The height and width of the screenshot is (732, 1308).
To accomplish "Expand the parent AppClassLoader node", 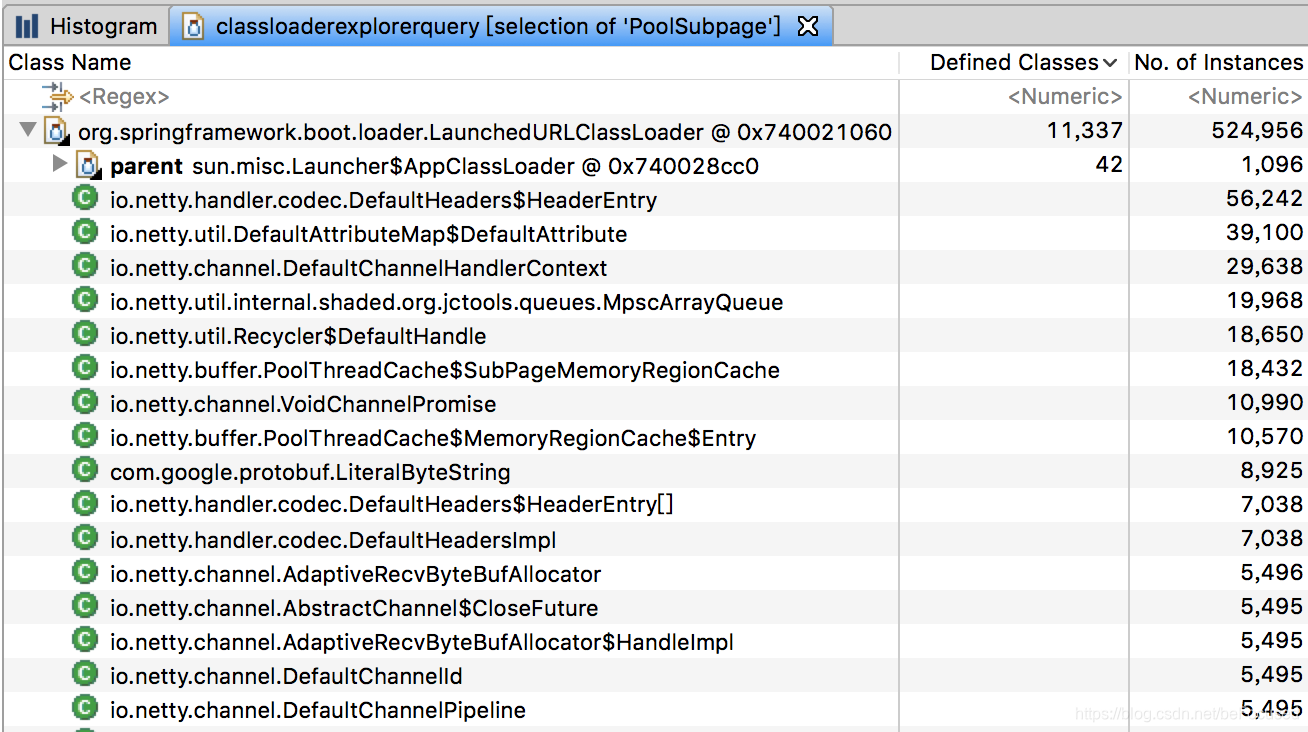I will click(60, 163).
